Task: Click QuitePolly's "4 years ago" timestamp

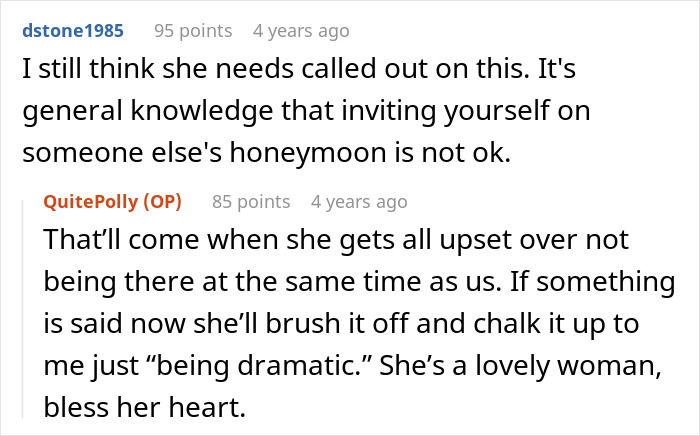Action: pos(359,202)
